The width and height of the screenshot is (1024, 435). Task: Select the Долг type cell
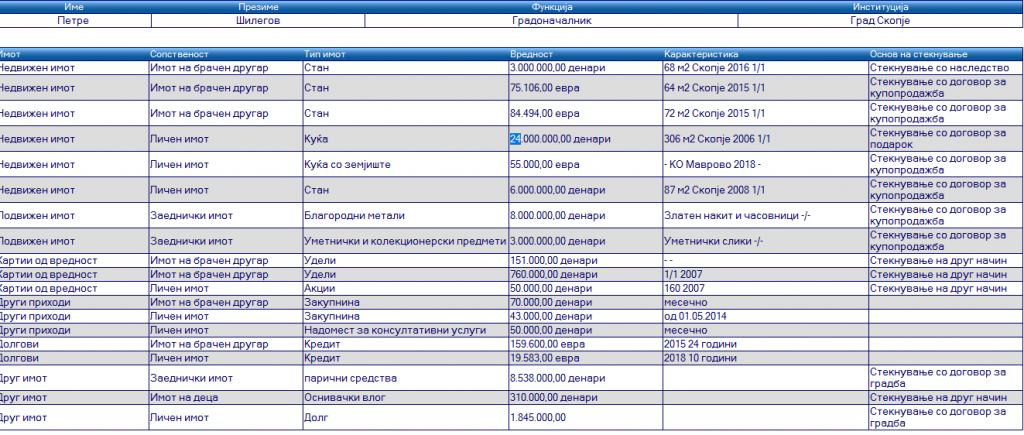pyautogui.click(x=406, y=417)
